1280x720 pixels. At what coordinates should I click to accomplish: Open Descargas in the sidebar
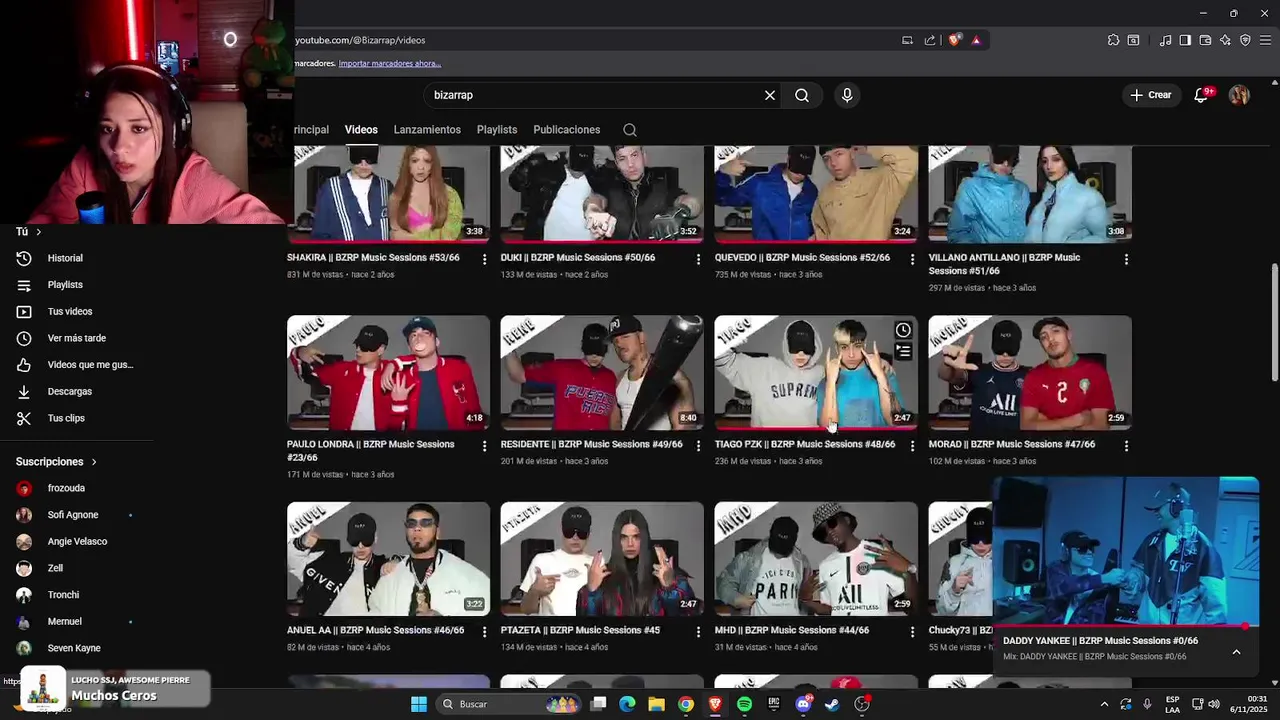pyautogui.click(x=70, y=392)
